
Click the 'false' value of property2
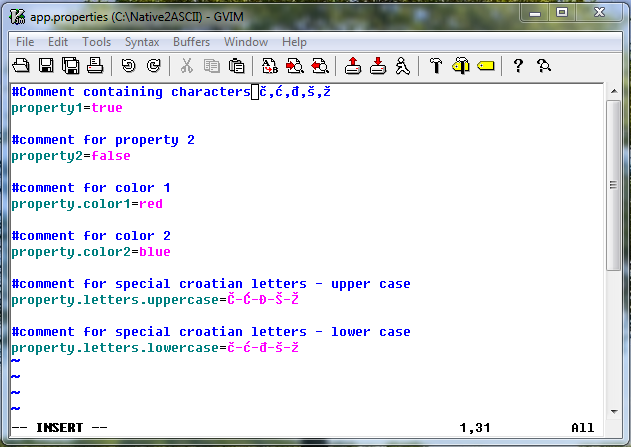[x=111, y=156]
